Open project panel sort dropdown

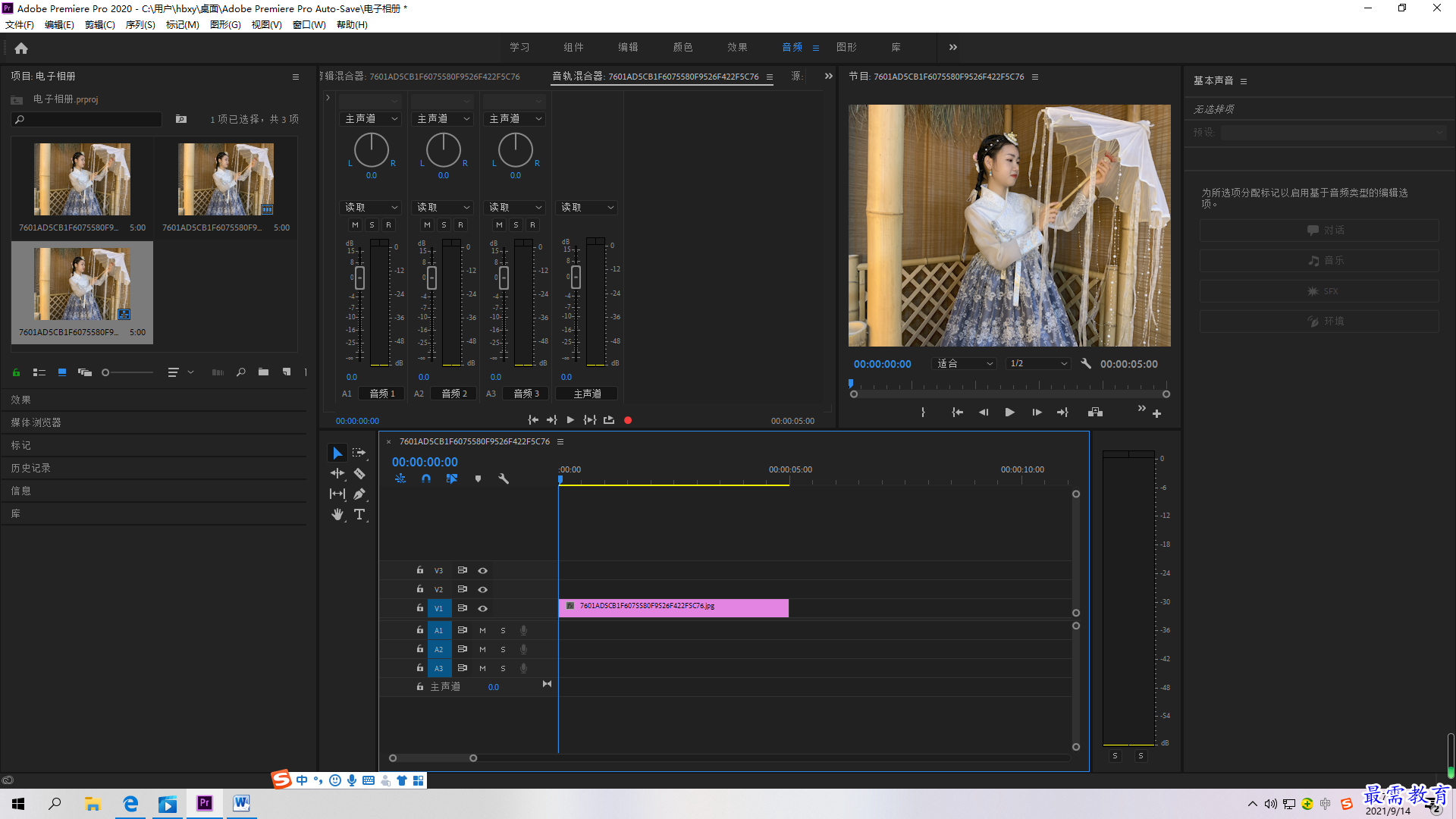click(x=180, y=372)
